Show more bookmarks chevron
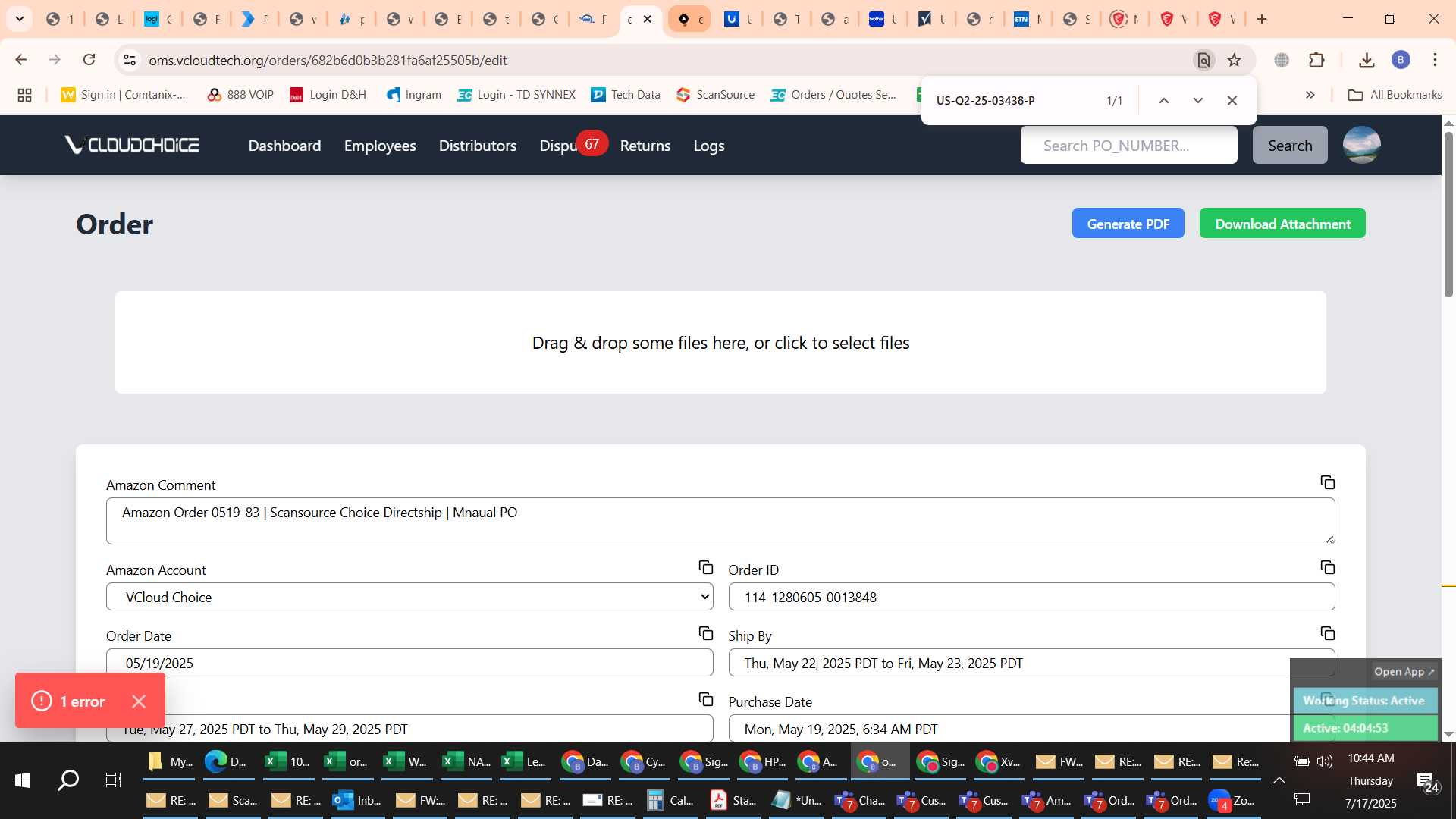 [x=1310, y=95]
